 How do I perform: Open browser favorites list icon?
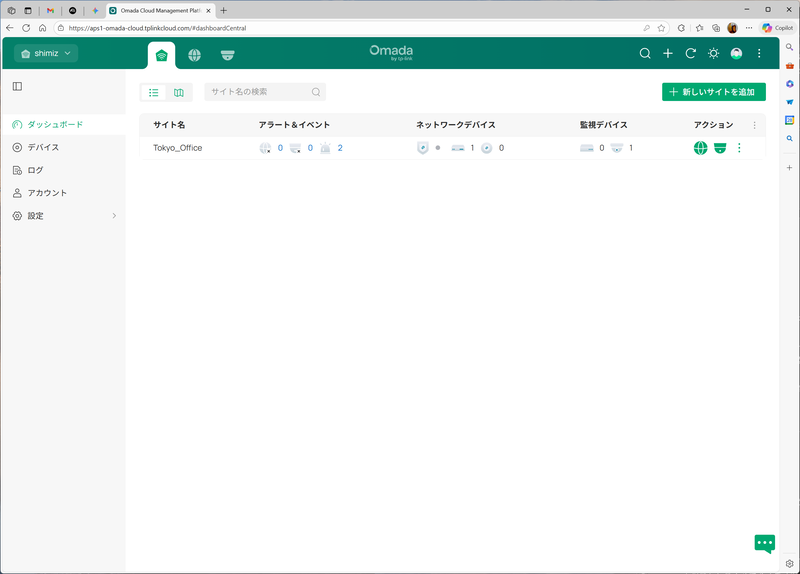[x=699, y=28]
